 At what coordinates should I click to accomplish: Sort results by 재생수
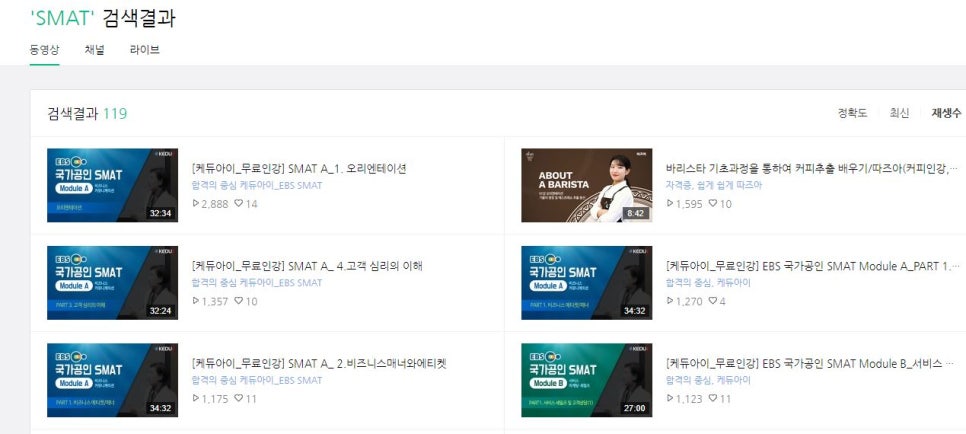click(x=946, y=113)
